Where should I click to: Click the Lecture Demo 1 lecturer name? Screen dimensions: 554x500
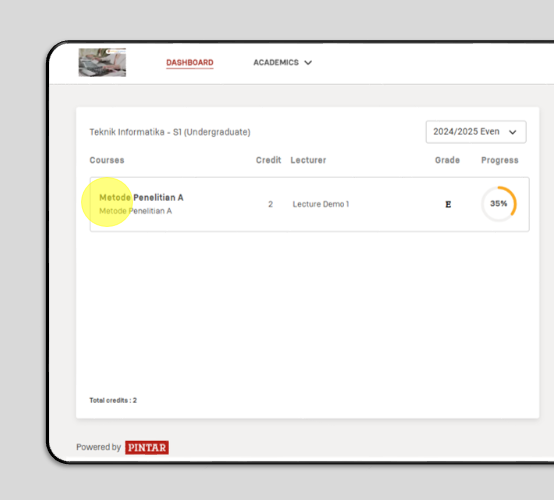320,204
